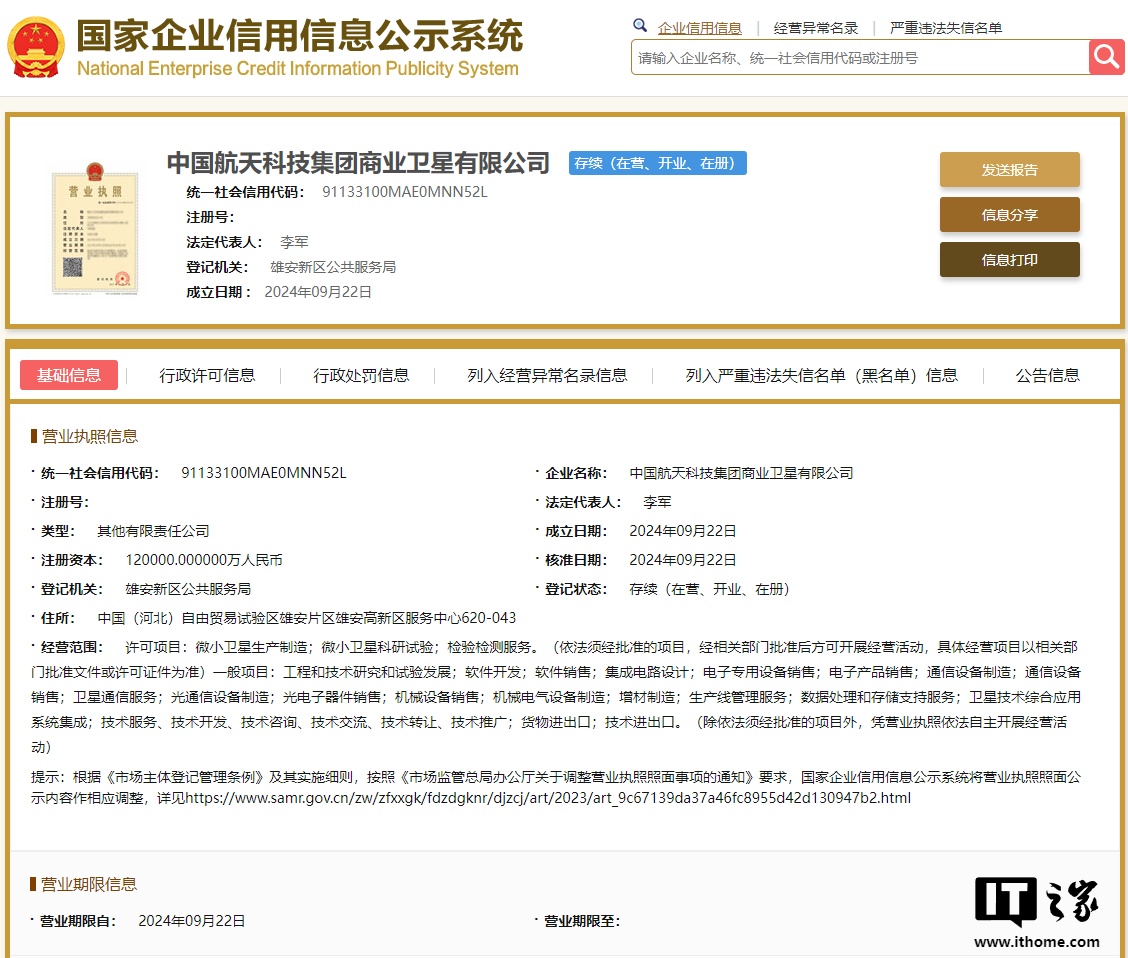Click the 信息分享 button
The width and height of the screenshot is (1128, 958).
point(1009,214)
